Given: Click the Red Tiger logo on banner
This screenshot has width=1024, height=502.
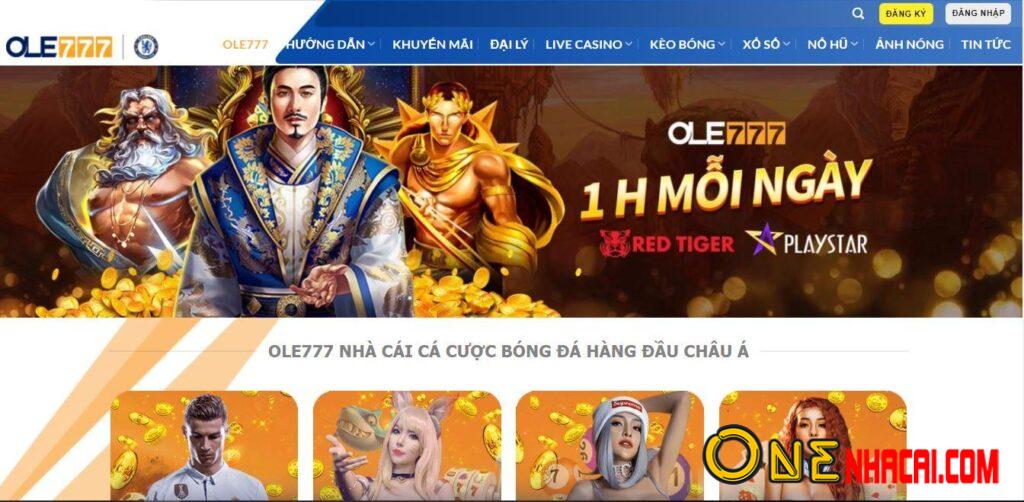Looking at the screenshot, I should coord(666,243).
